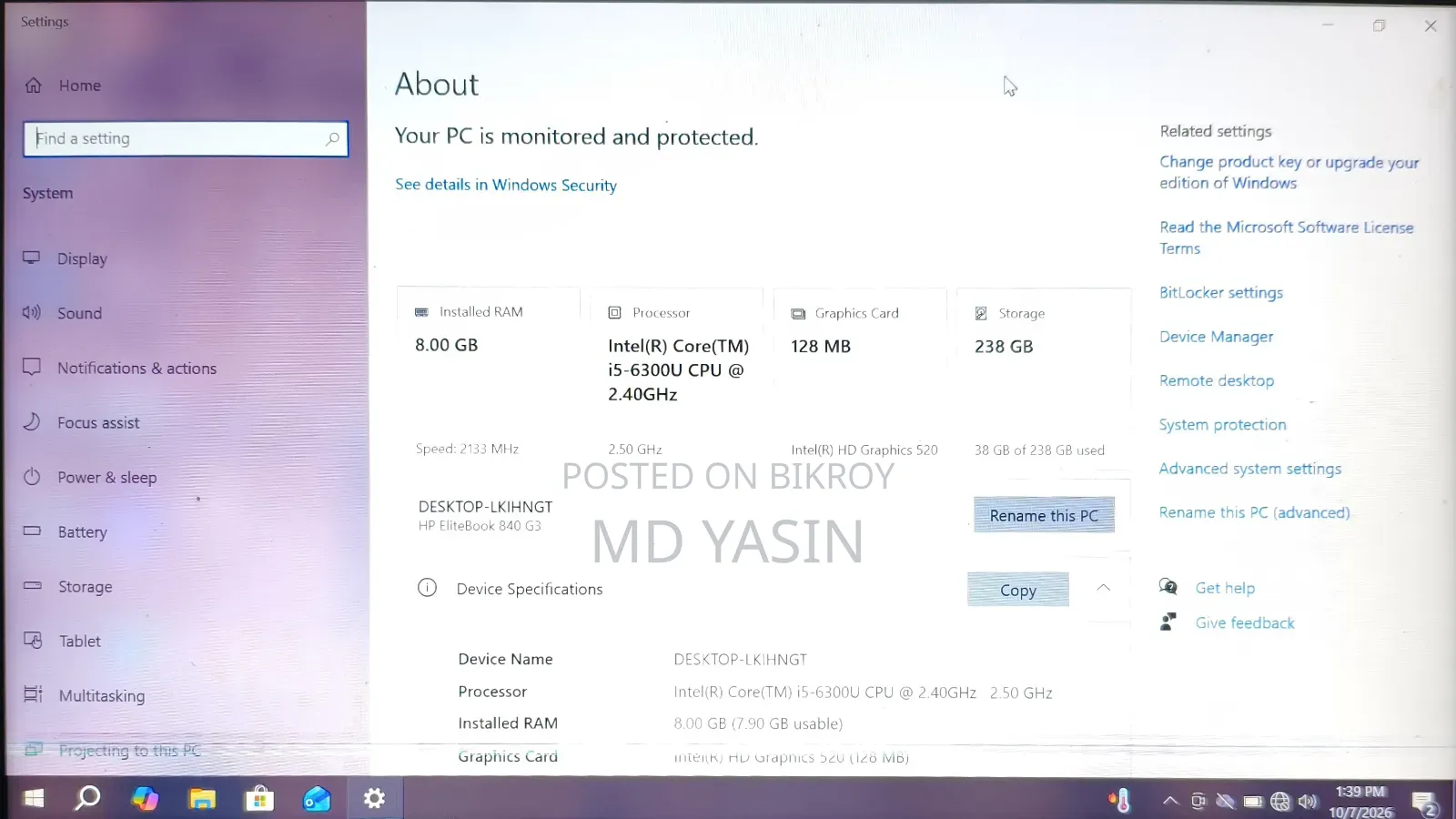This screenshot has width=1456, height=819.
Task: Open Microsoft Store from the taskbar
Action: [259, 799]
